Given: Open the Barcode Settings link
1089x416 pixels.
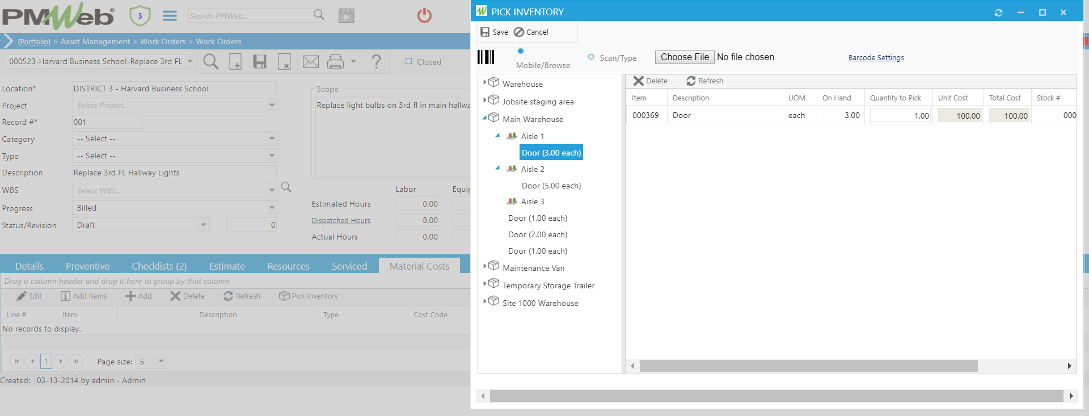Looking at the screenshot, I should [876, 58].
